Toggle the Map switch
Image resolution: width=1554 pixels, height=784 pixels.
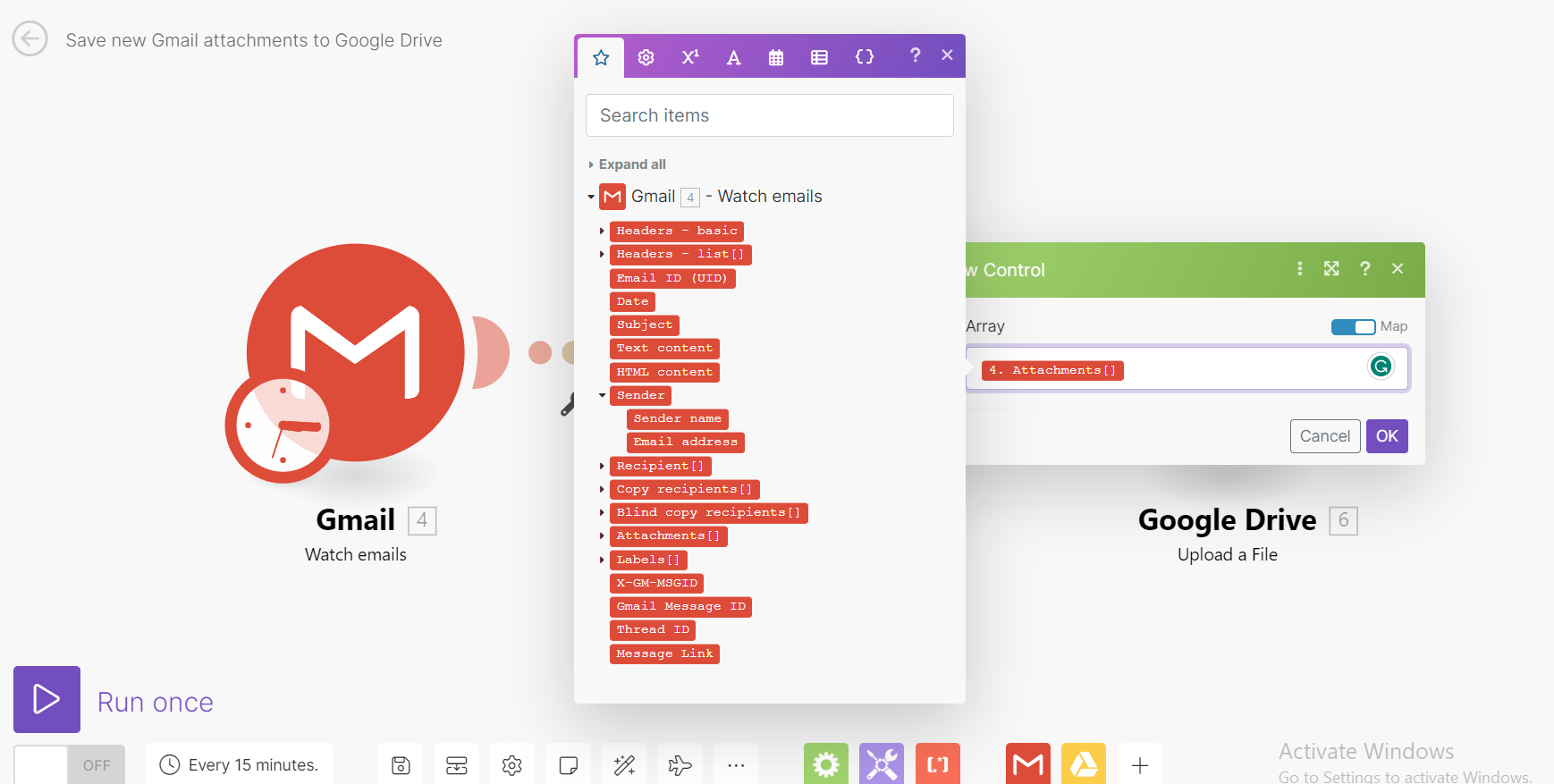point(1353,327)
